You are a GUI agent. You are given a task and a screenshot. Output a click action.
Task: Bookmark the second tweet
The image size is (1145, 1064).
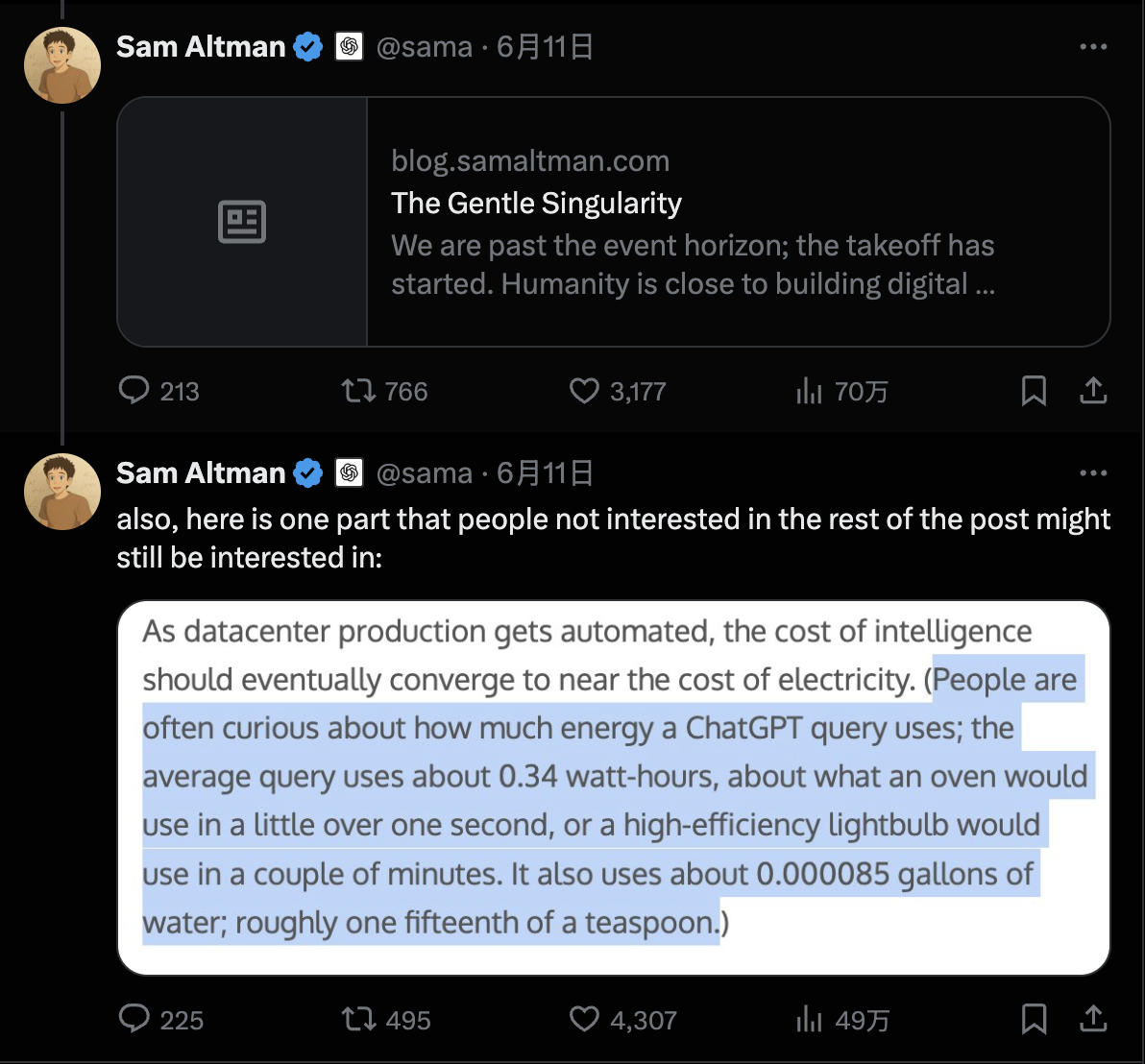tap(1034, 1020)
